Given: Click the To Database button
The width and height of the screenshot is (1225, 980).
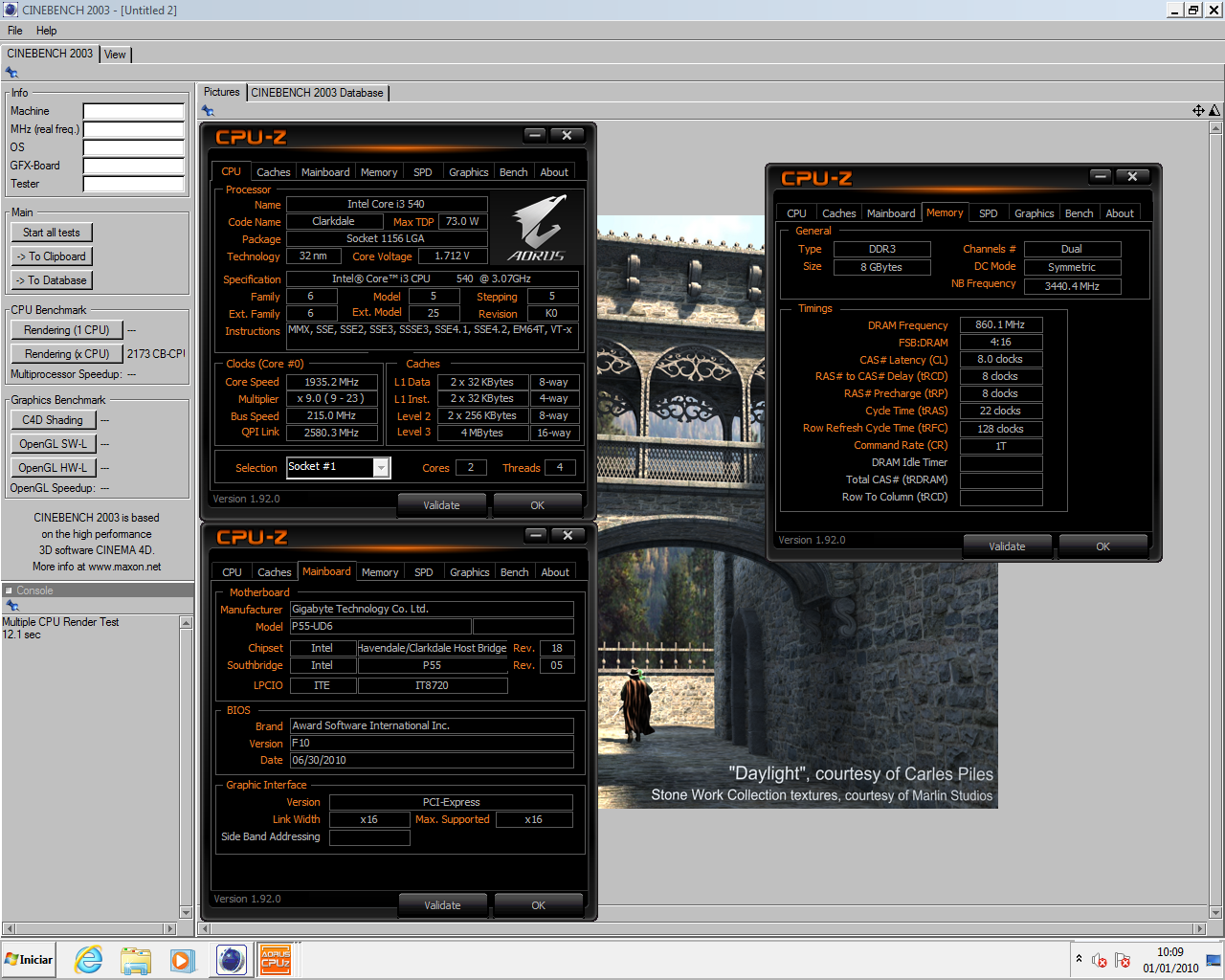Looking at the screenshot, I should point(52,280).
